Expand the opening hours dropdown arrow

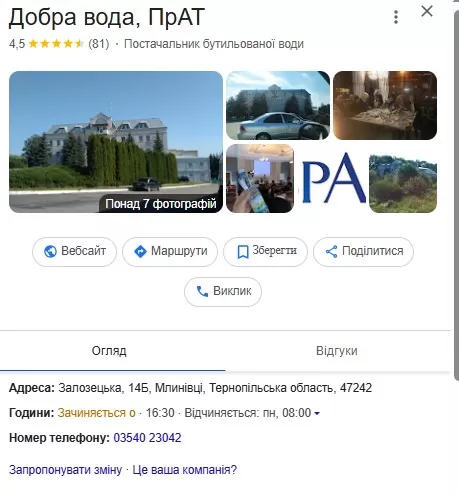(x=317, y=413)
